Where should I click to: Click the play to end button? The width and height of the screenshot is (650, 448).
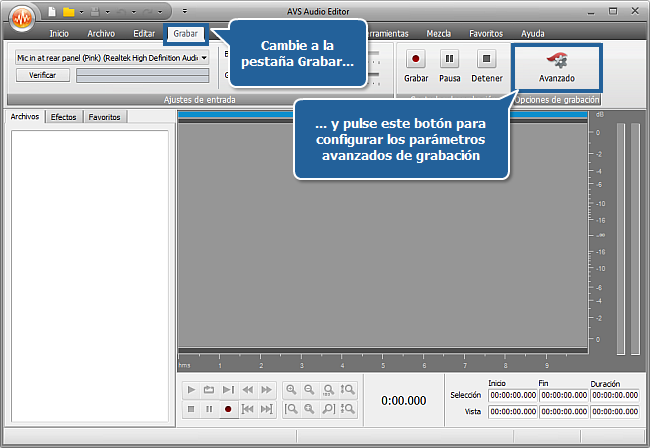click(x=228, y=390)
